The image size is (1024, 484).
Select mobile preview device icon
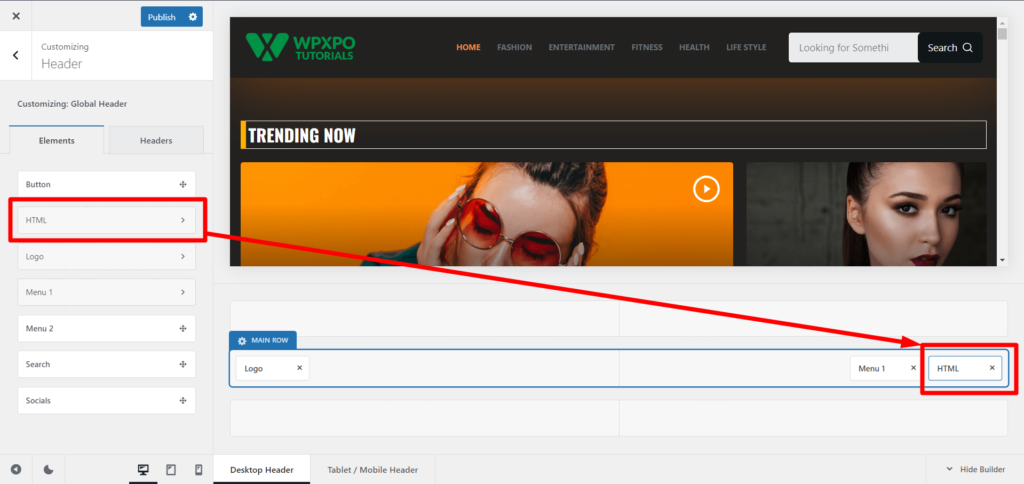point(199,470)
